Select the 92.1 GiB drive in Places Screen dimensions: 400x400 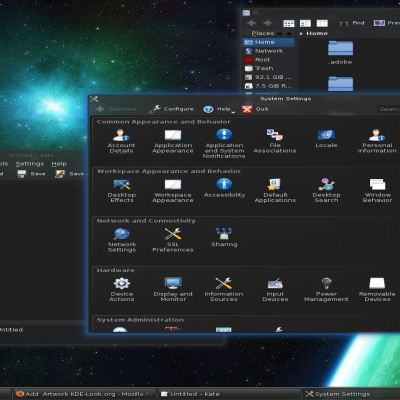pyautogui.click(x=268, y=77)
